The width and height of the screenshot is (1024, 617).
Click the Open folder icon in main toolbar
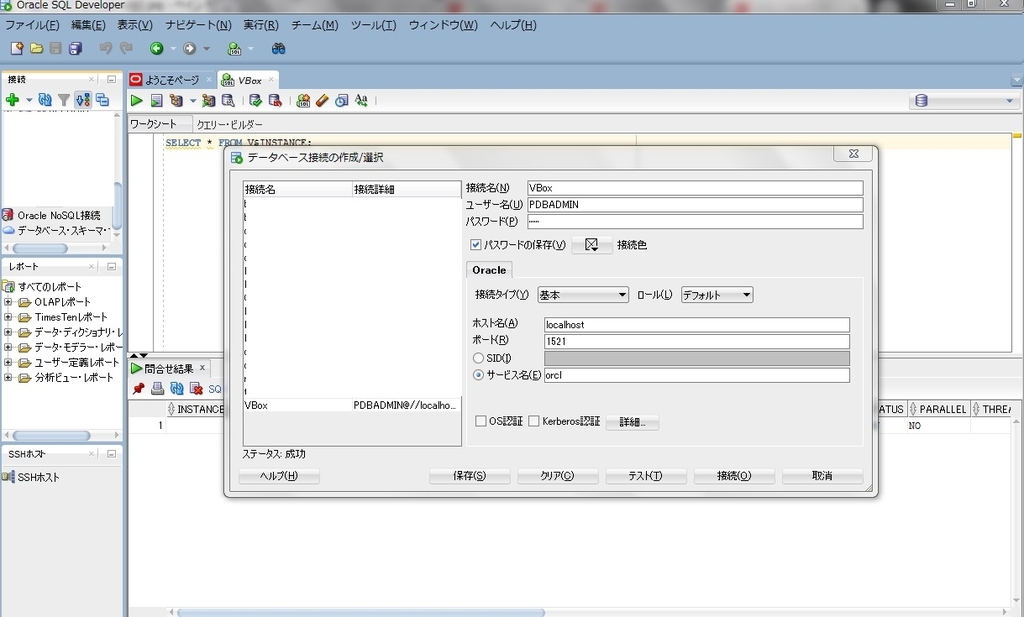[x=37, y=48]
